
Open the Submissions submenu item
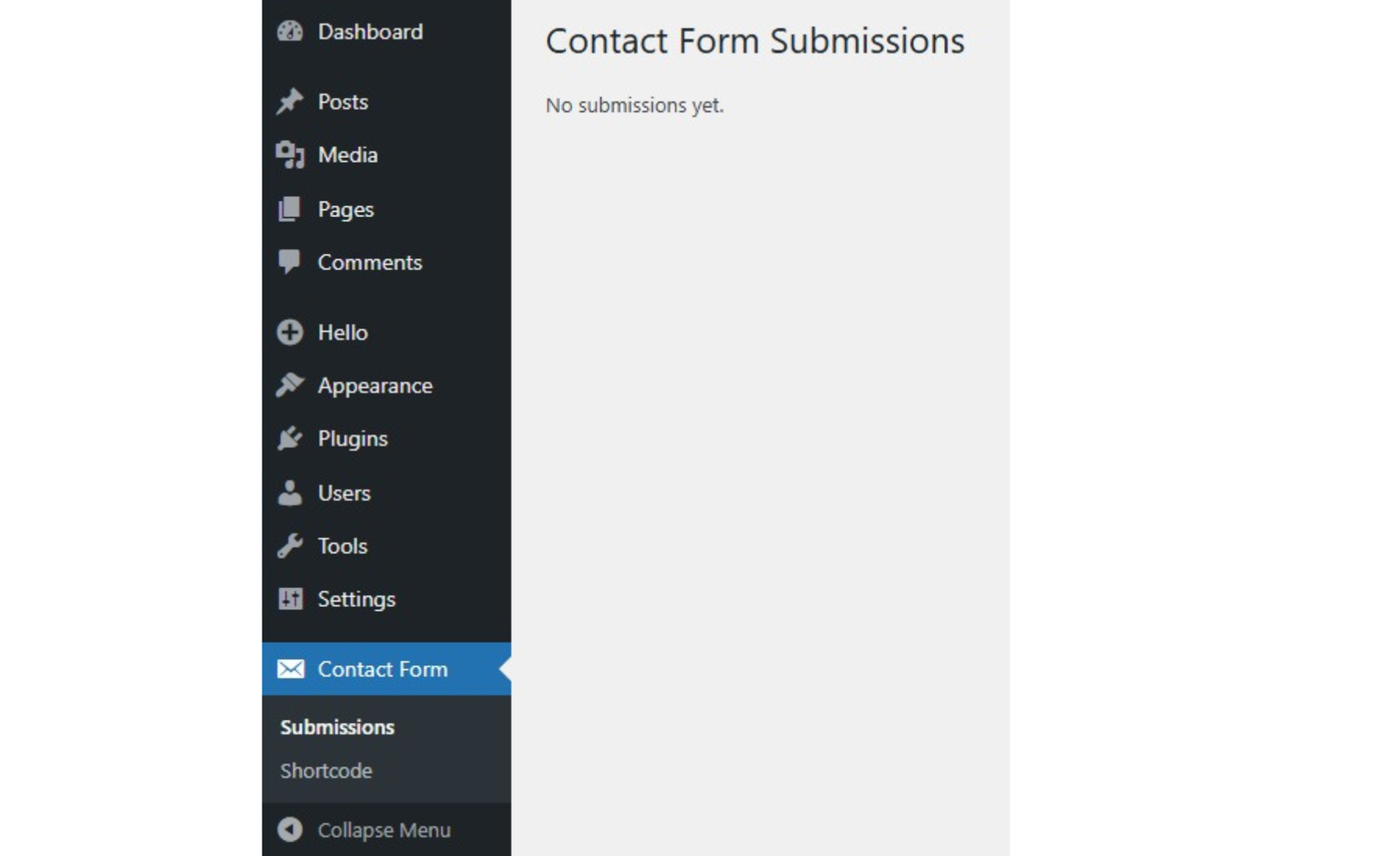coord(337,727)
